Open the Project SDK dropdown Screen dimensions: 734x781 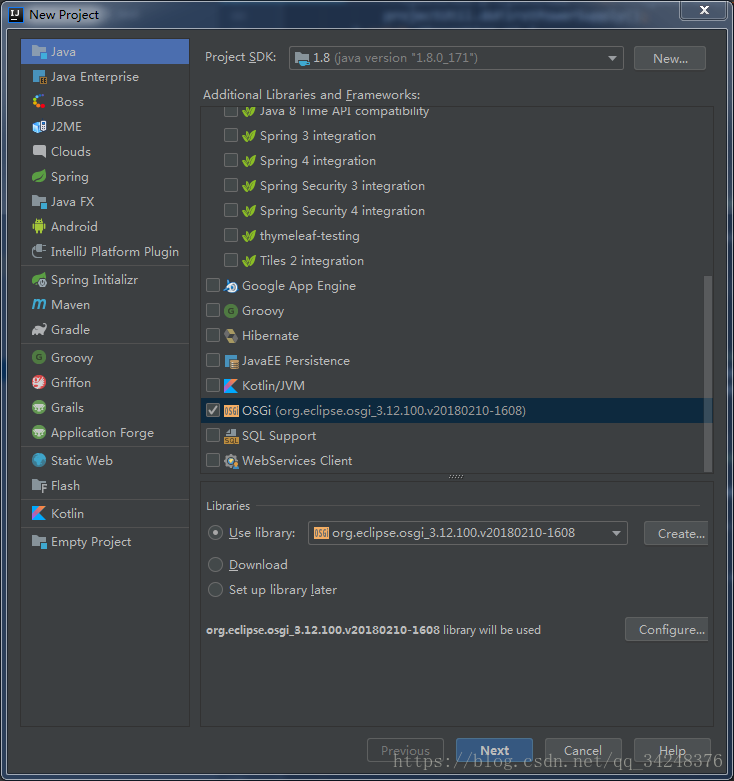(x=456, y=58)
